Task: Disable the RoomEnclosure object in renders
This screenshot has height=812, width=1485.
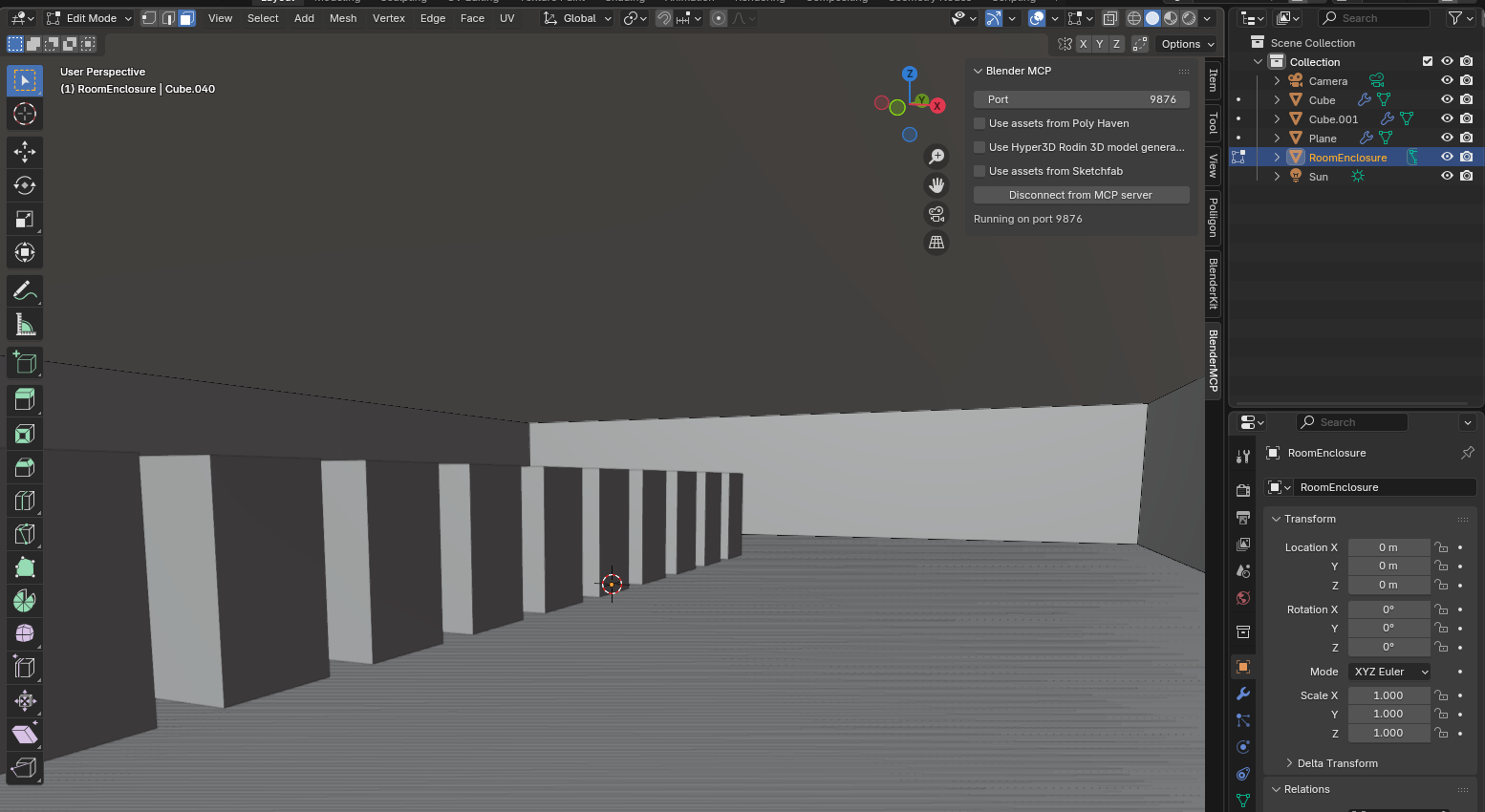Action: tap(1467, 157)
